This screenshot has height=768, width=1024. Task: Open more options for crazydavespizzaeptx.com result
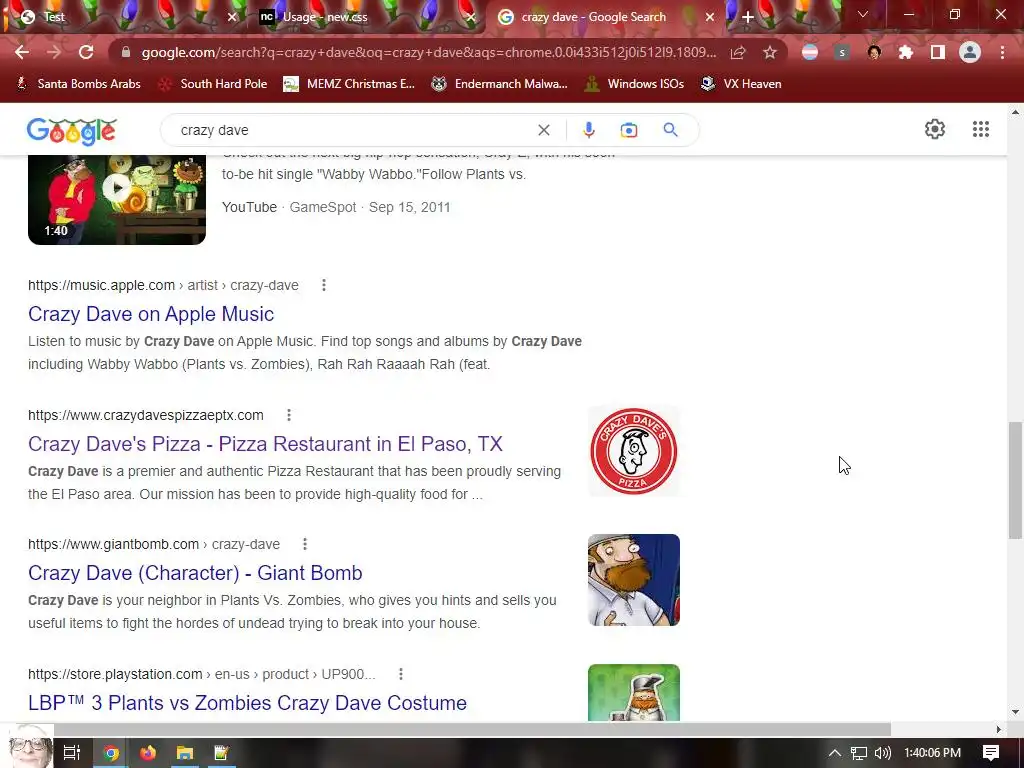point(289,415)
